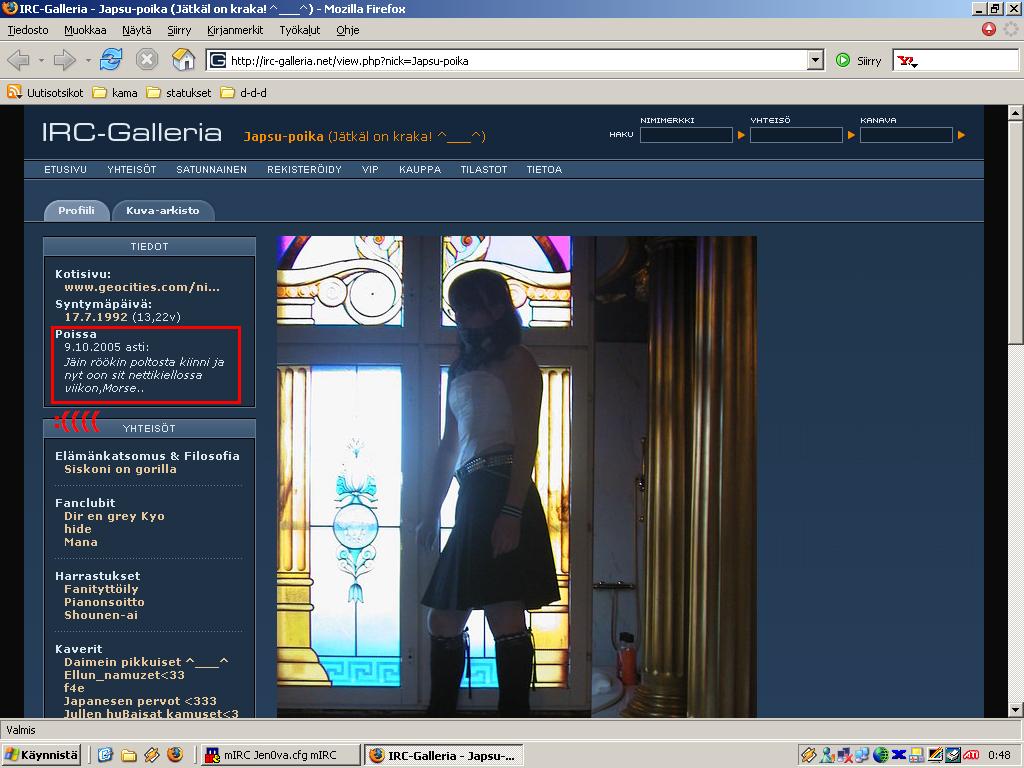Click the orange arrow next to Nimimerkki field
The image size is (1024, 768).
tap(741, 135)
